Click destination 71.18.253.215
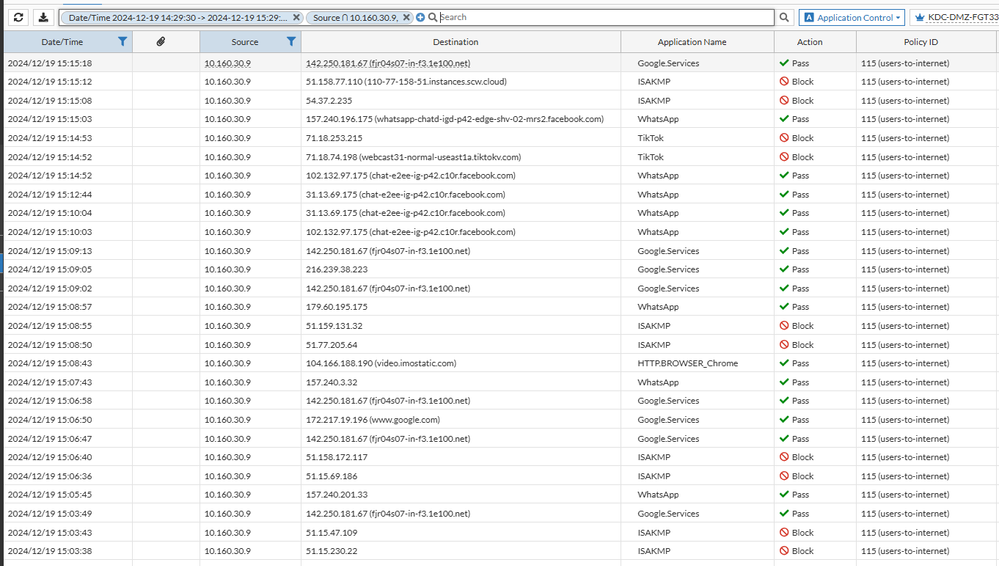Image resolution: width=999 pixels, height=566 pixels. pyautogui.click(x=334, y=138)
